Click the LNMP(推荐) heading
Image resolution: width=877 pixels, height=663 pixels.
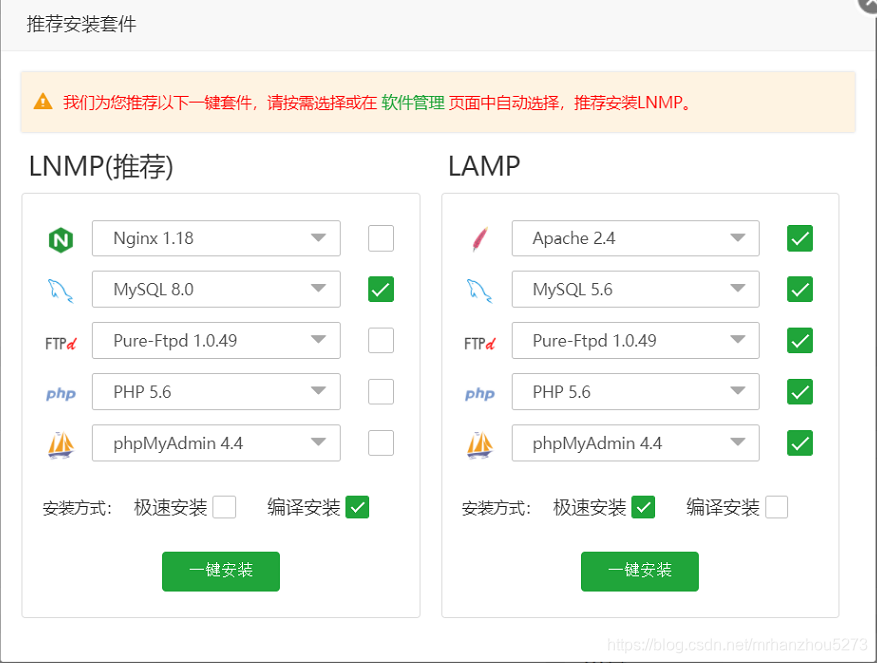pyautogui.click(x=101, y=166)
